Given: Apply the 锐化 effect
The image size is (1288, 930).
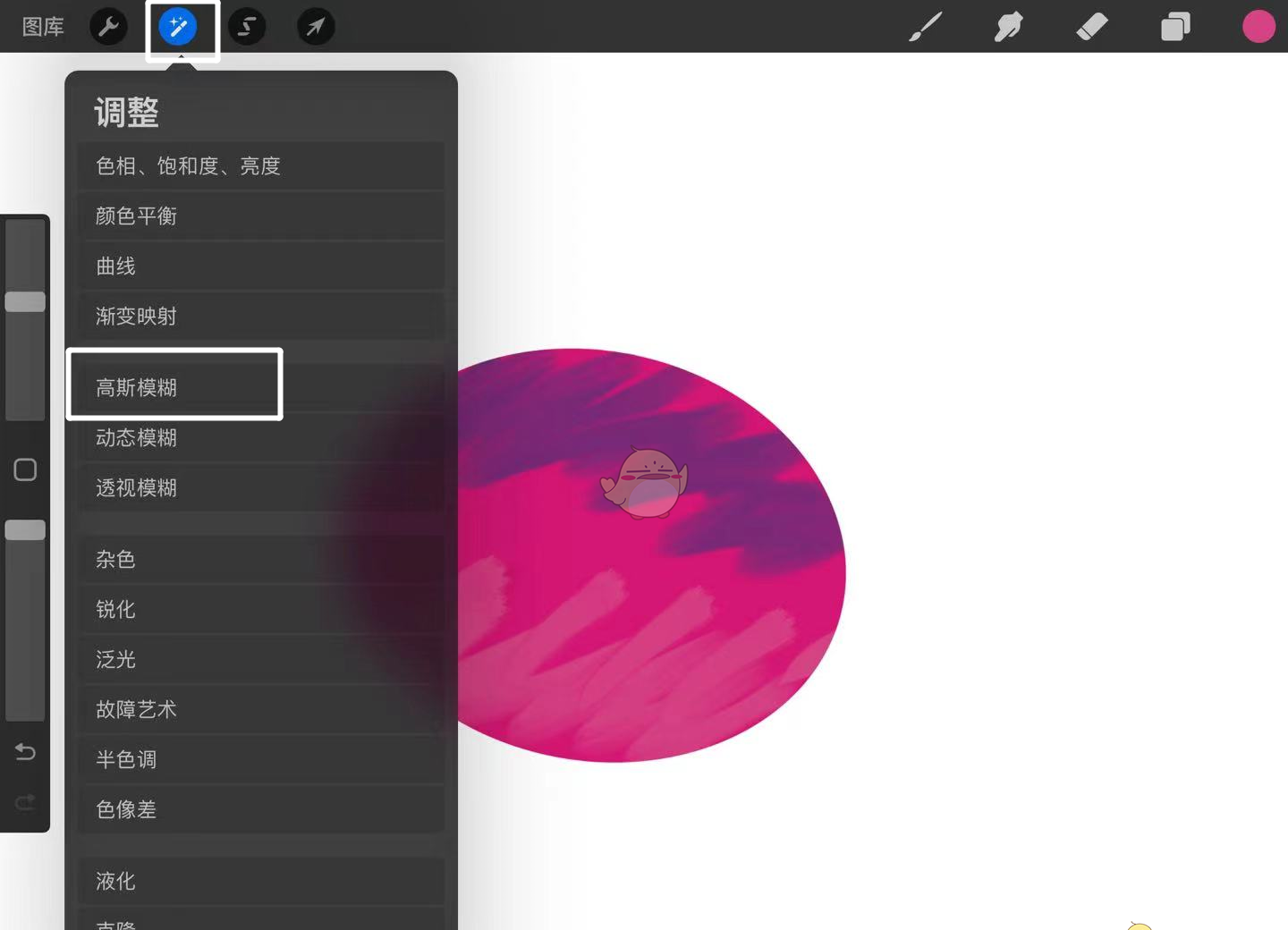Looking at the screenshot, I should pos(261,609).
